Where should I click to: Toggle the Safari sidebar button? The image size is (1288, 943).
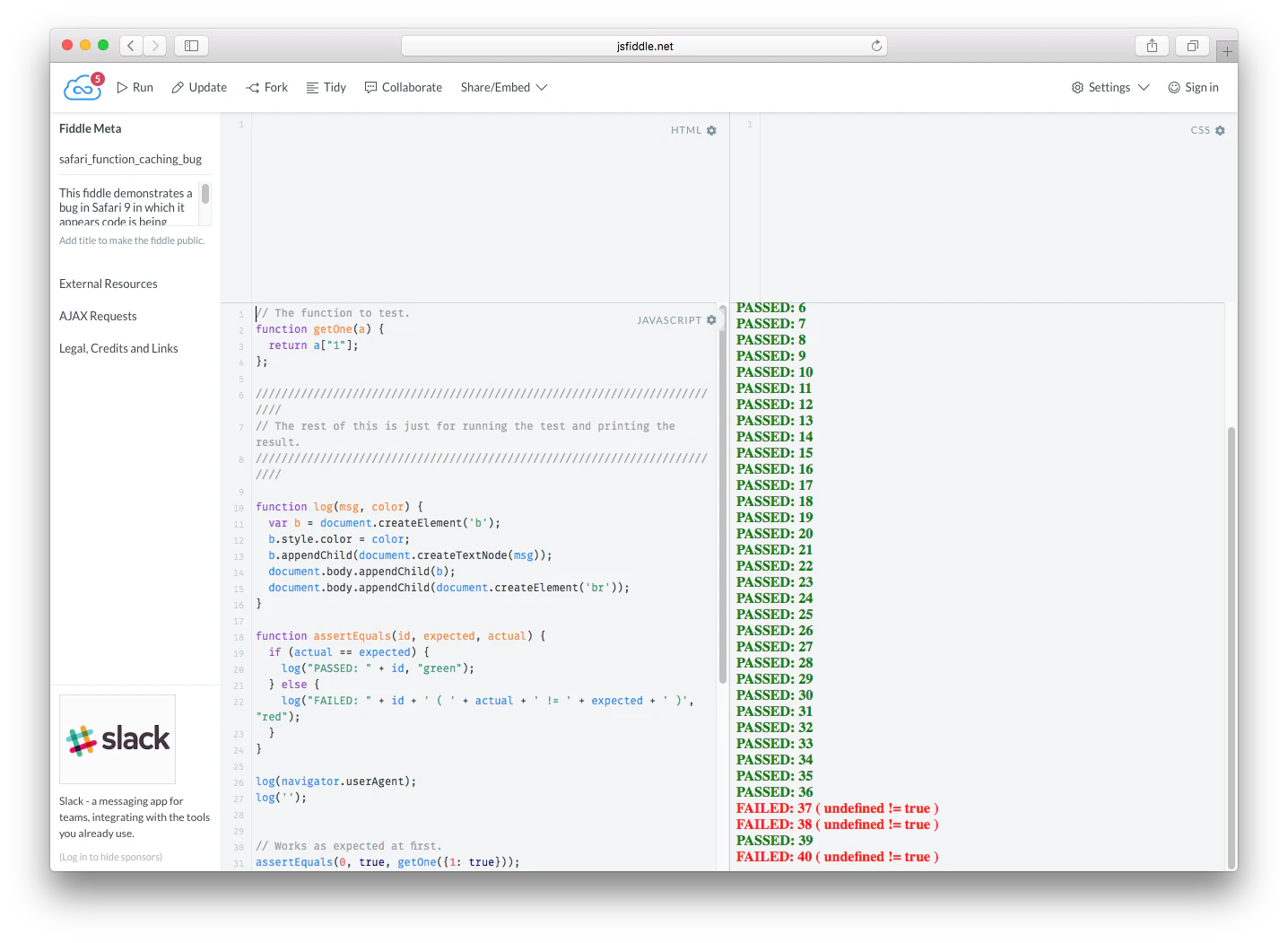[191, 46]
